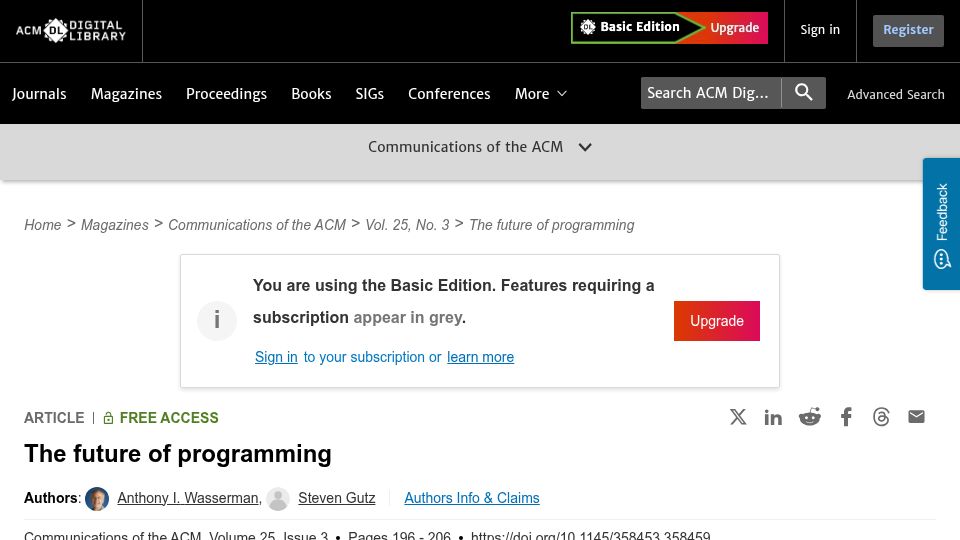Open the SIGs menu item
The image size is (960, 540).
370,94
